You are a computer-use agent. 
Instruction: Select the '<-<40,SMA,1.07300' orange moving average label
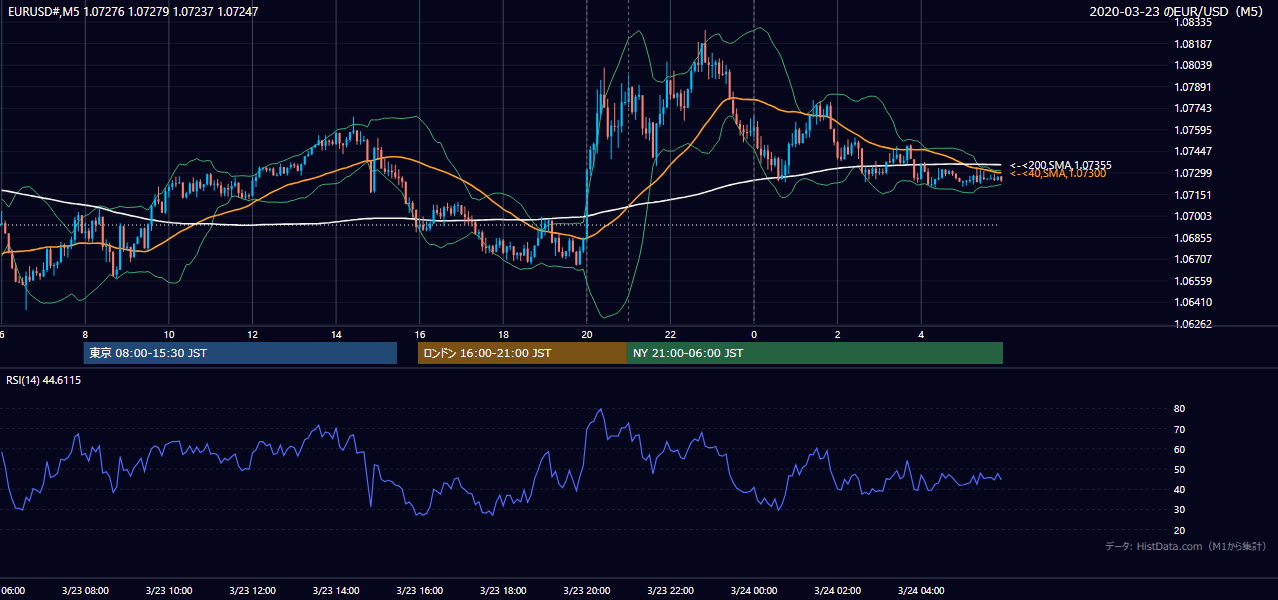[x=1058, y=174]
